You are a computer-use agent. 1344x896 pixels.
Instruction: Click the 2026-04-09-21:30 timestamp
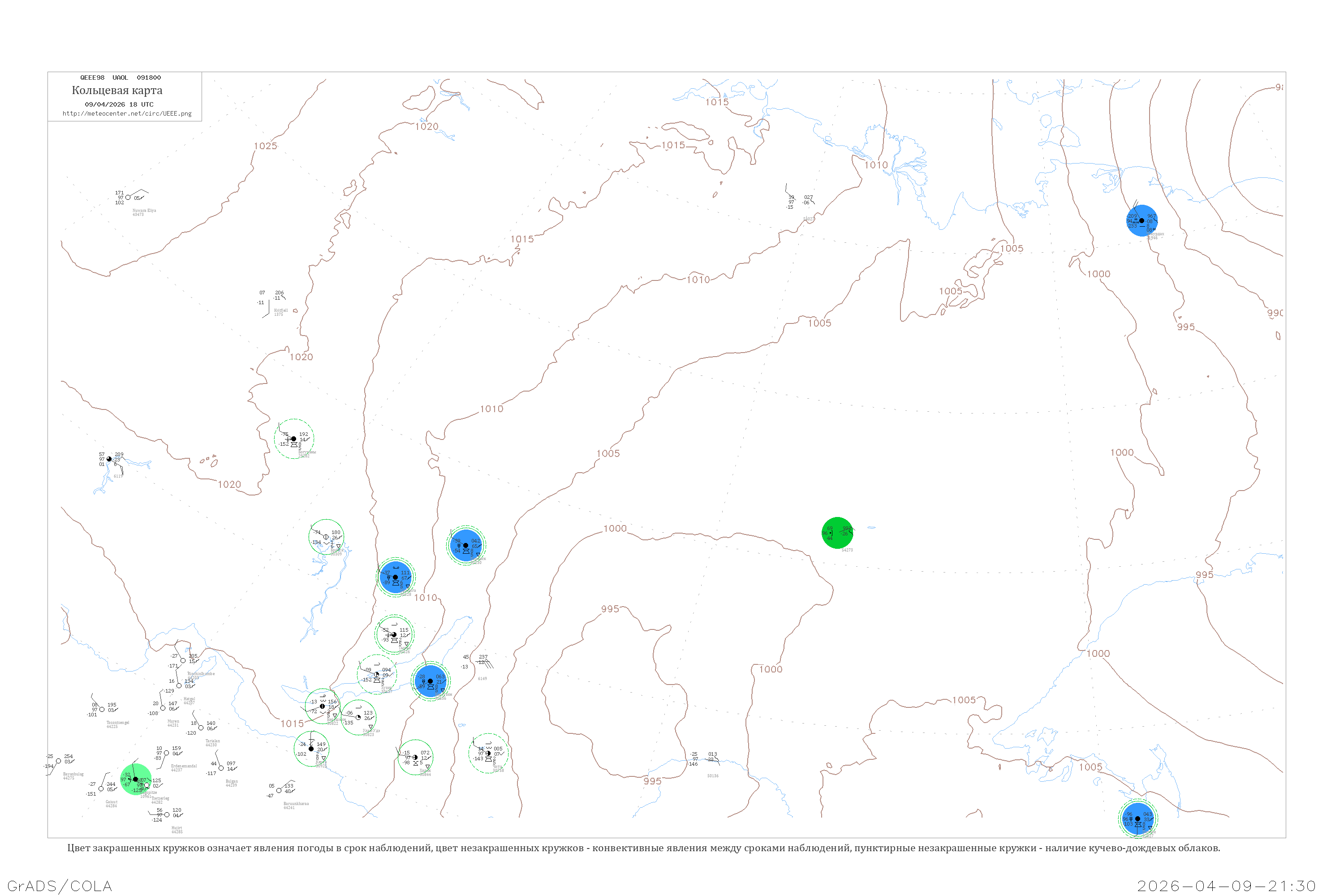click(x=1226, y=886)
